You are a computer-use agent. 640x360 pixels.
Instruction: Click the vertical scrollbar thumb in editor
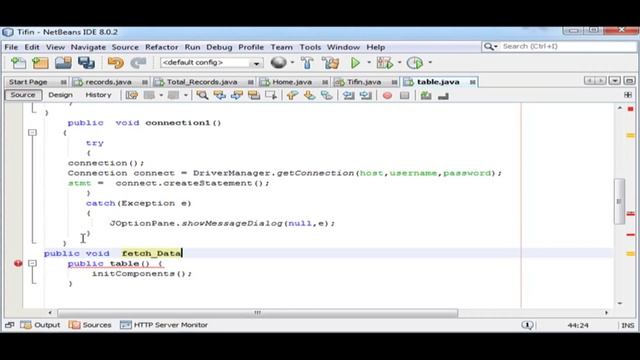coord(619,201)
